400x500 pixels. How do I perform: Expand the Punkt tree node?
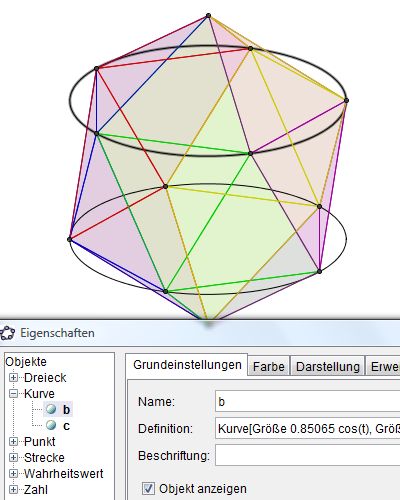click(13, 442)
